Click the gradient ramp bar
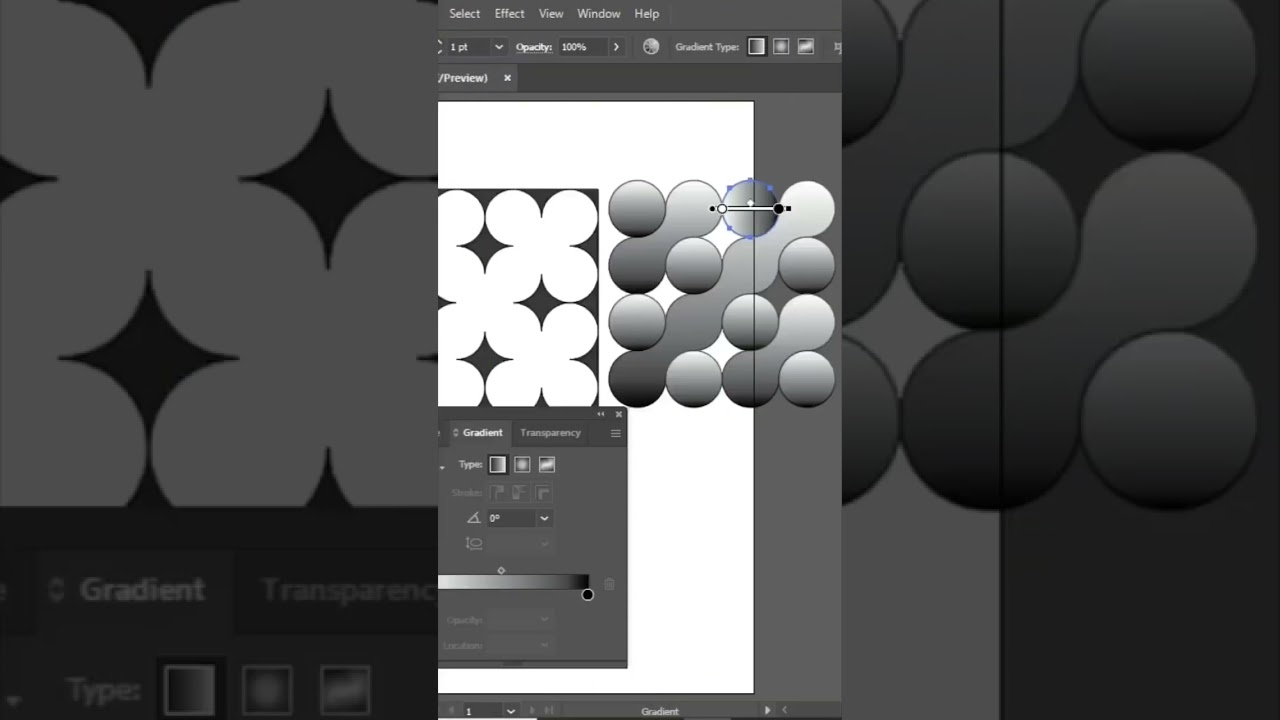 tap(513, 582)
